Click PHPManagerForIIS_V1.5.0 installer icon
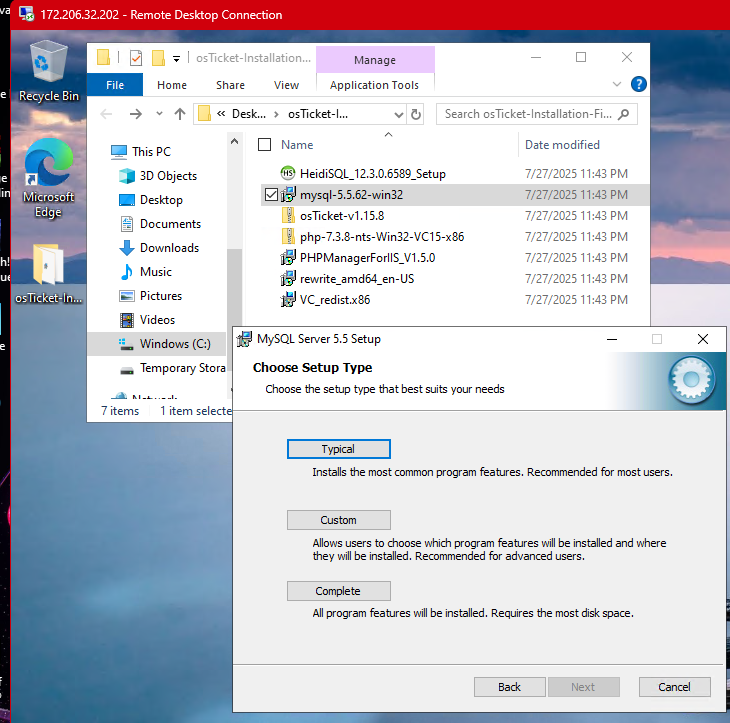This screenshot has height=723, width=730. point(288,257)
